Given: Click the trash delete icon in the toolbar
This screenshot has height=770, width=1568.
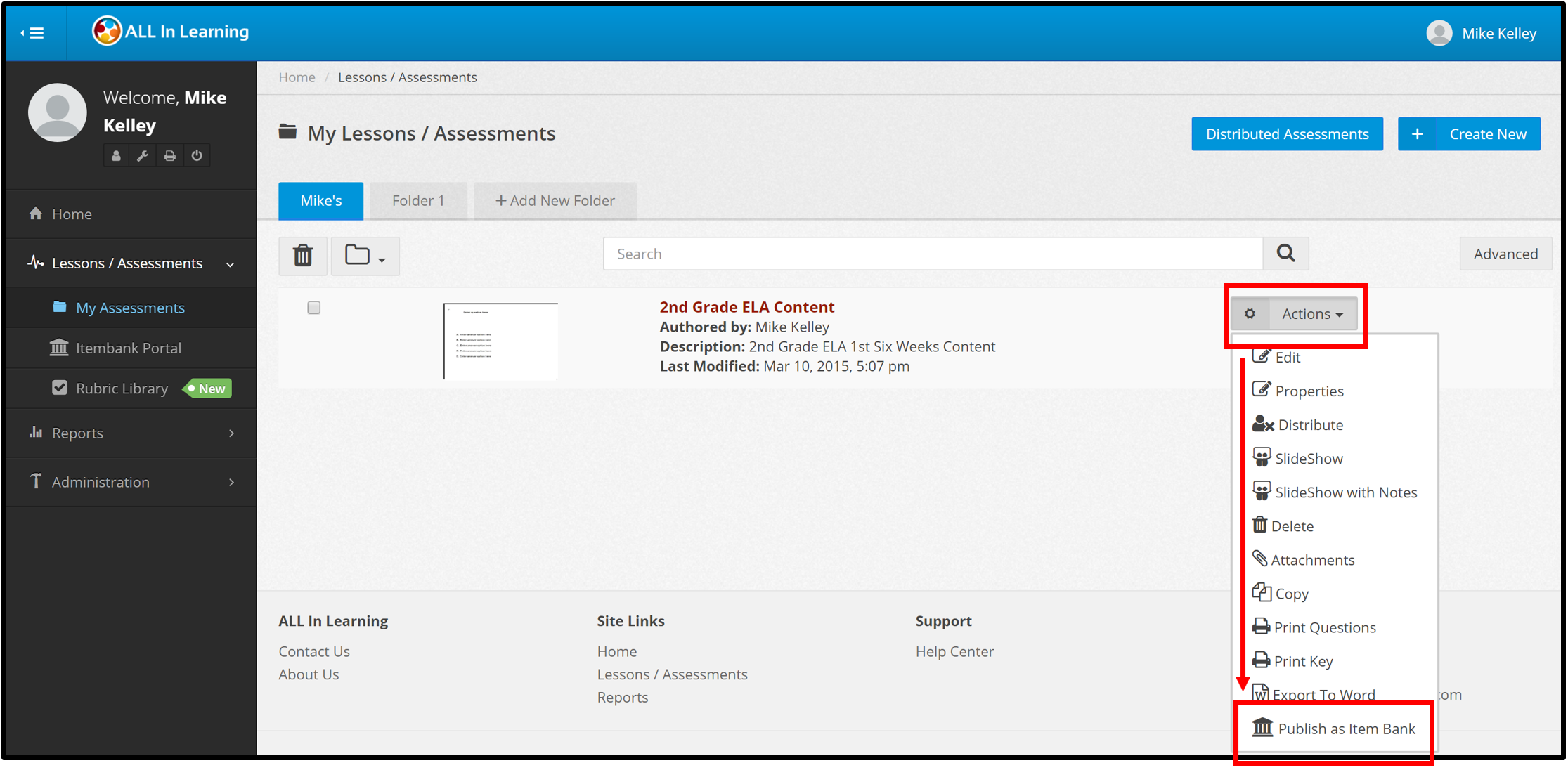Looking at the screenshot, I should [303, 255].
